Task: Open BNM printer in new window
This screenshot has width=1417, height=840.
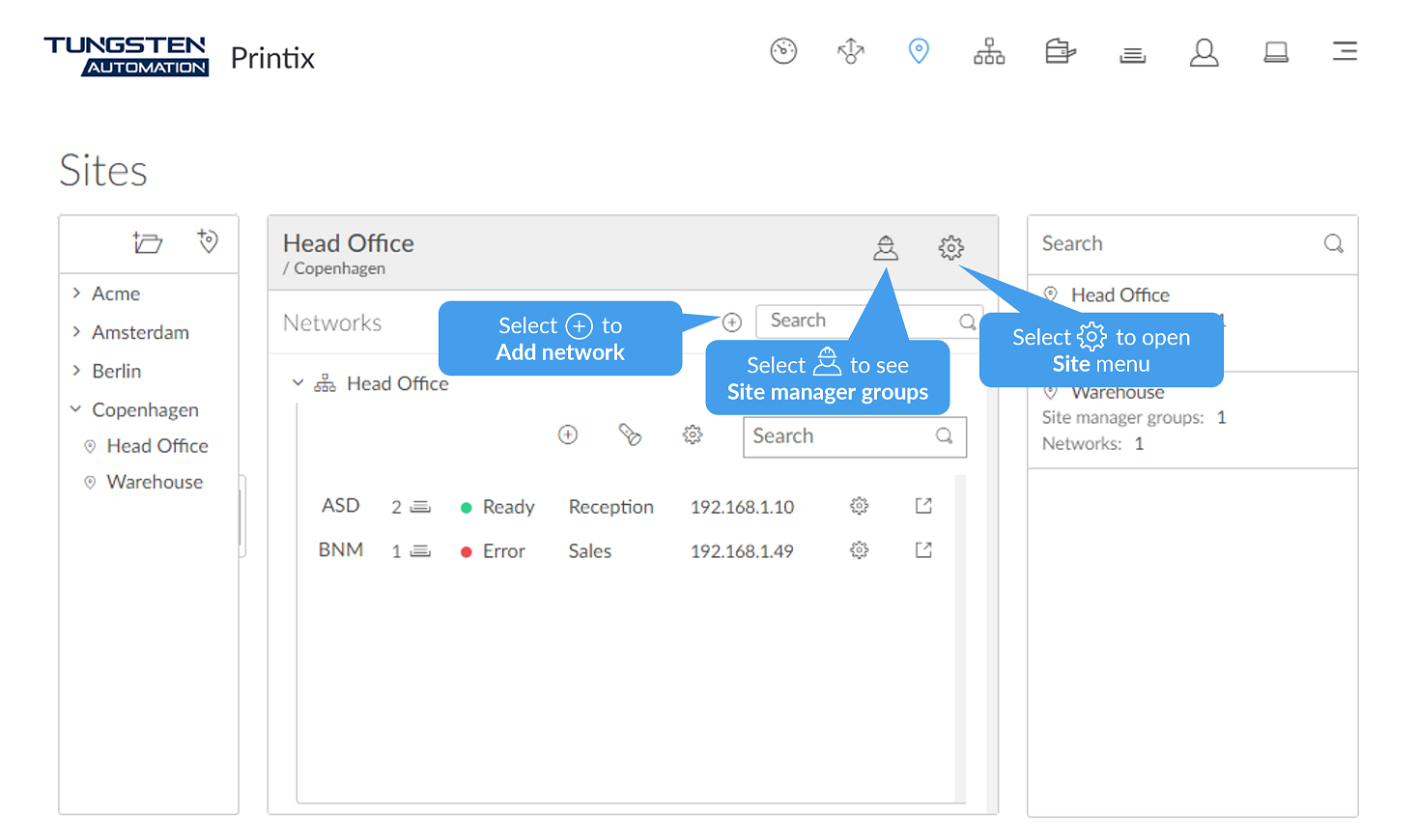Action: [x=923, y=550]
